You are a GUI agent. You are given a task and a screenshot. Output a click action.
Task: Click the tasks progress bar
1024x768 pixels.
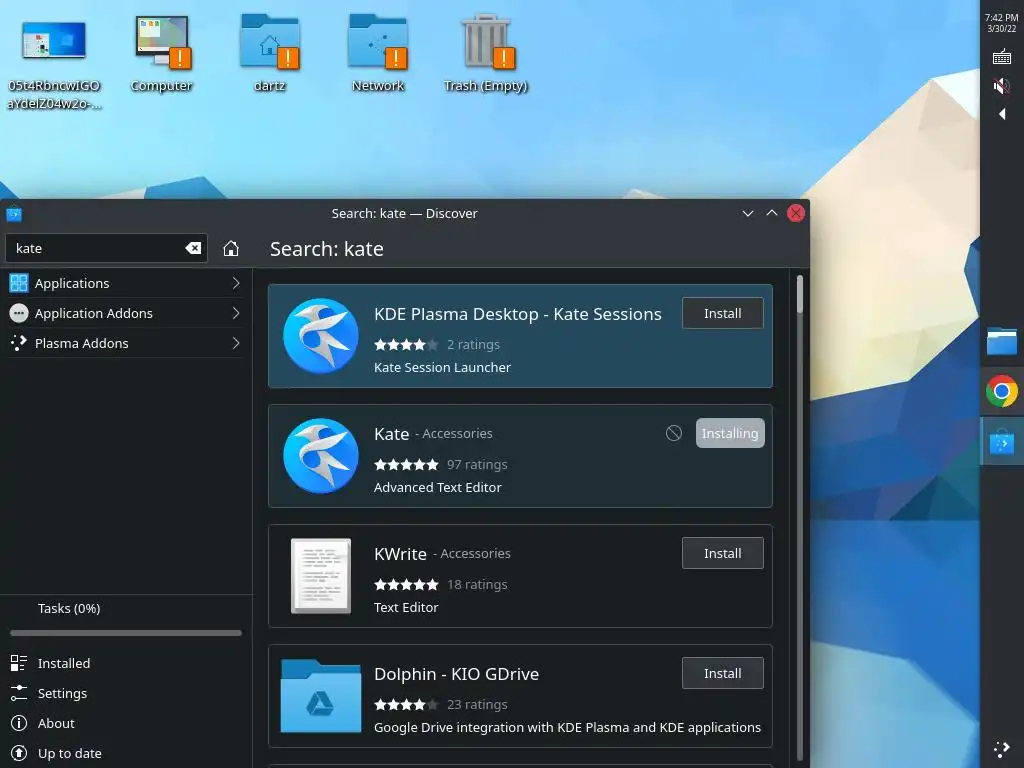[x=125, y=632]
